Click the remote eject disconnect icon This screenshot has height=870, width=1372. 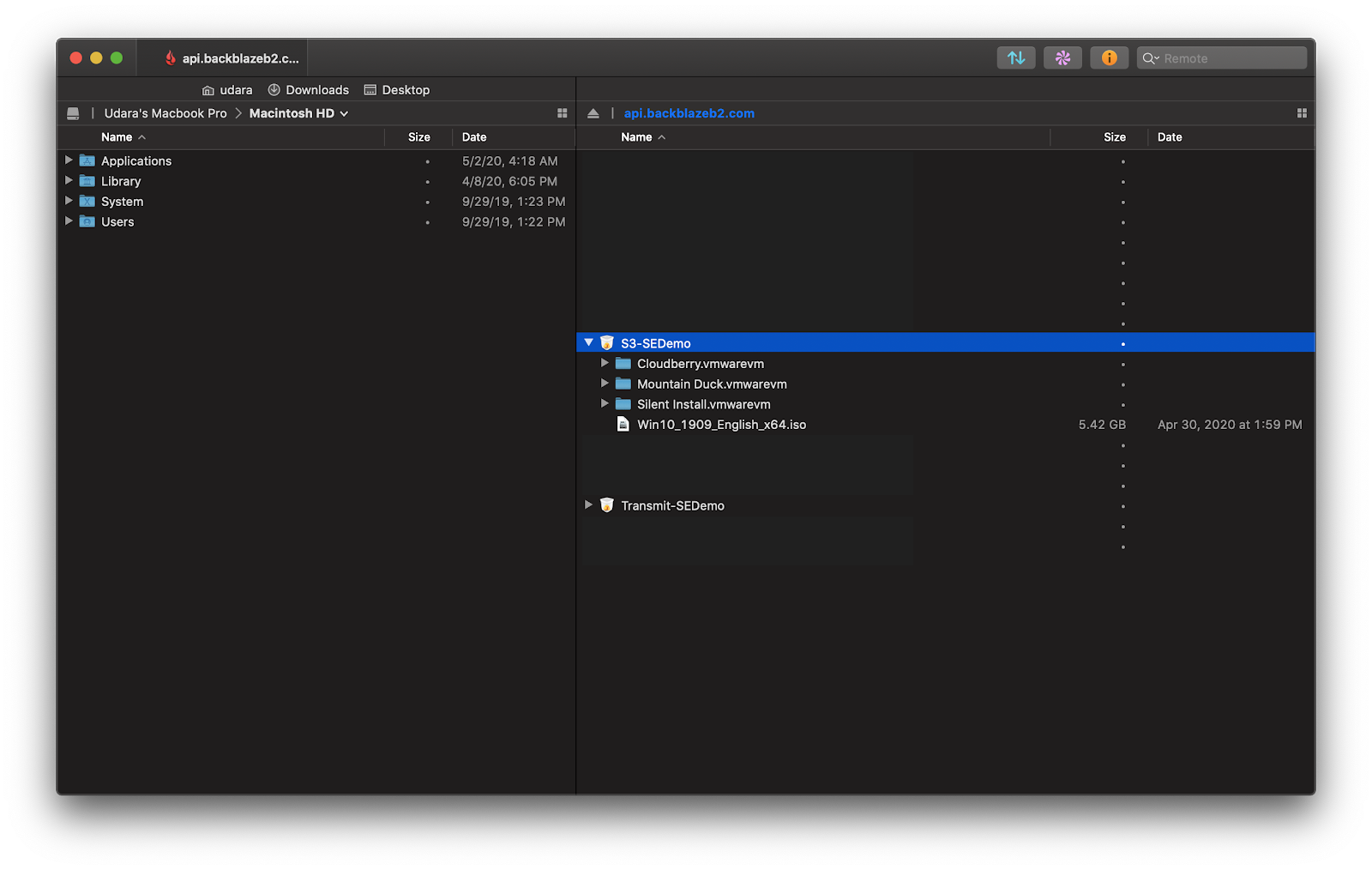(593, 113)
